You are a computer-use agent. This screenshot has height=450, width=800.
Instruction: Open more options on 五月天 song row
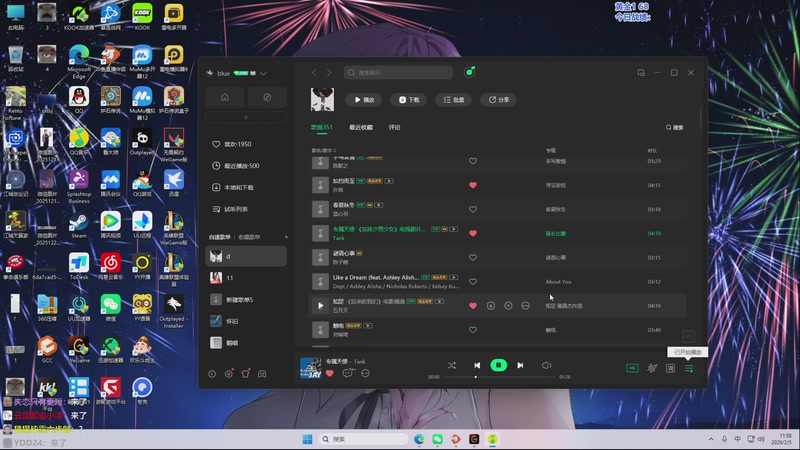tap(526, 306)
